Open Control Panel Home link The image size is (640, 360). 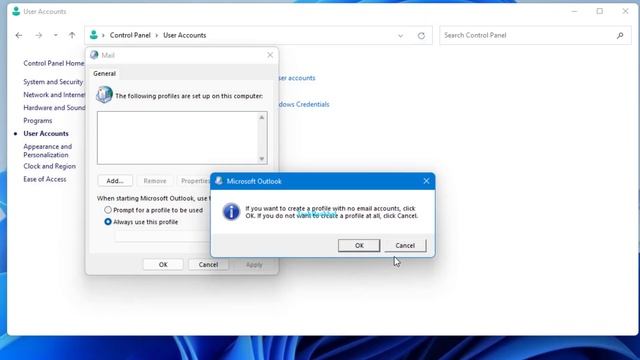(x=53, y=63)
